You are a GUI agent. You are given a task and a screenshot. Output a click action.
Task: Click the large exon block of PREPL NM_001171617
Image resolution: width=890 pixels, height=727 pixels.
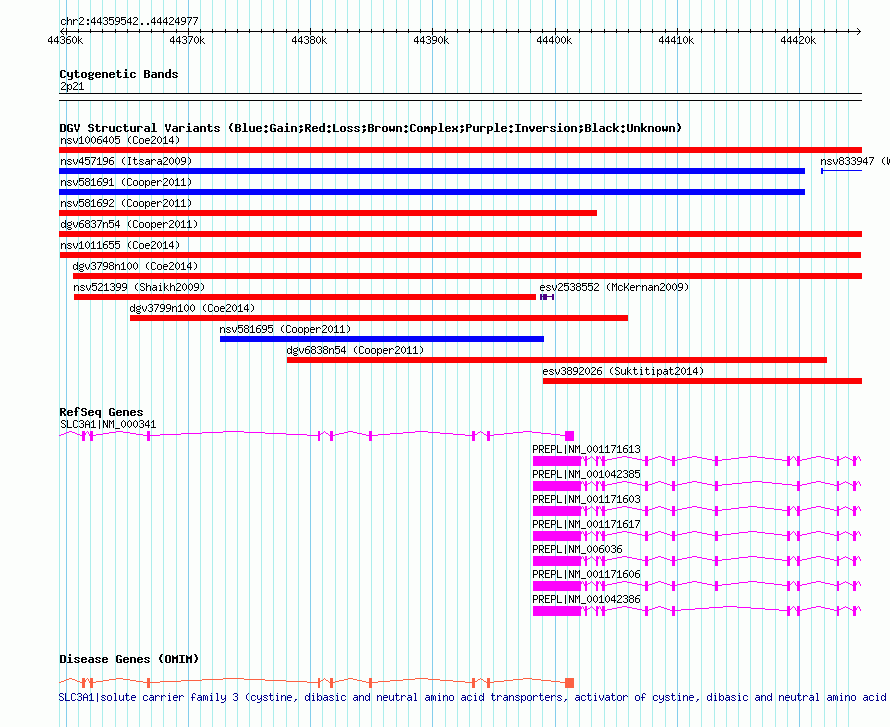(557, 536)
